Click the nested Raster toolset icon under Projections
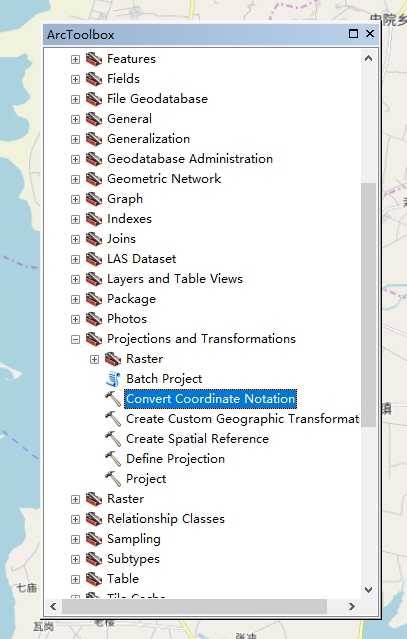 point(113,359)
